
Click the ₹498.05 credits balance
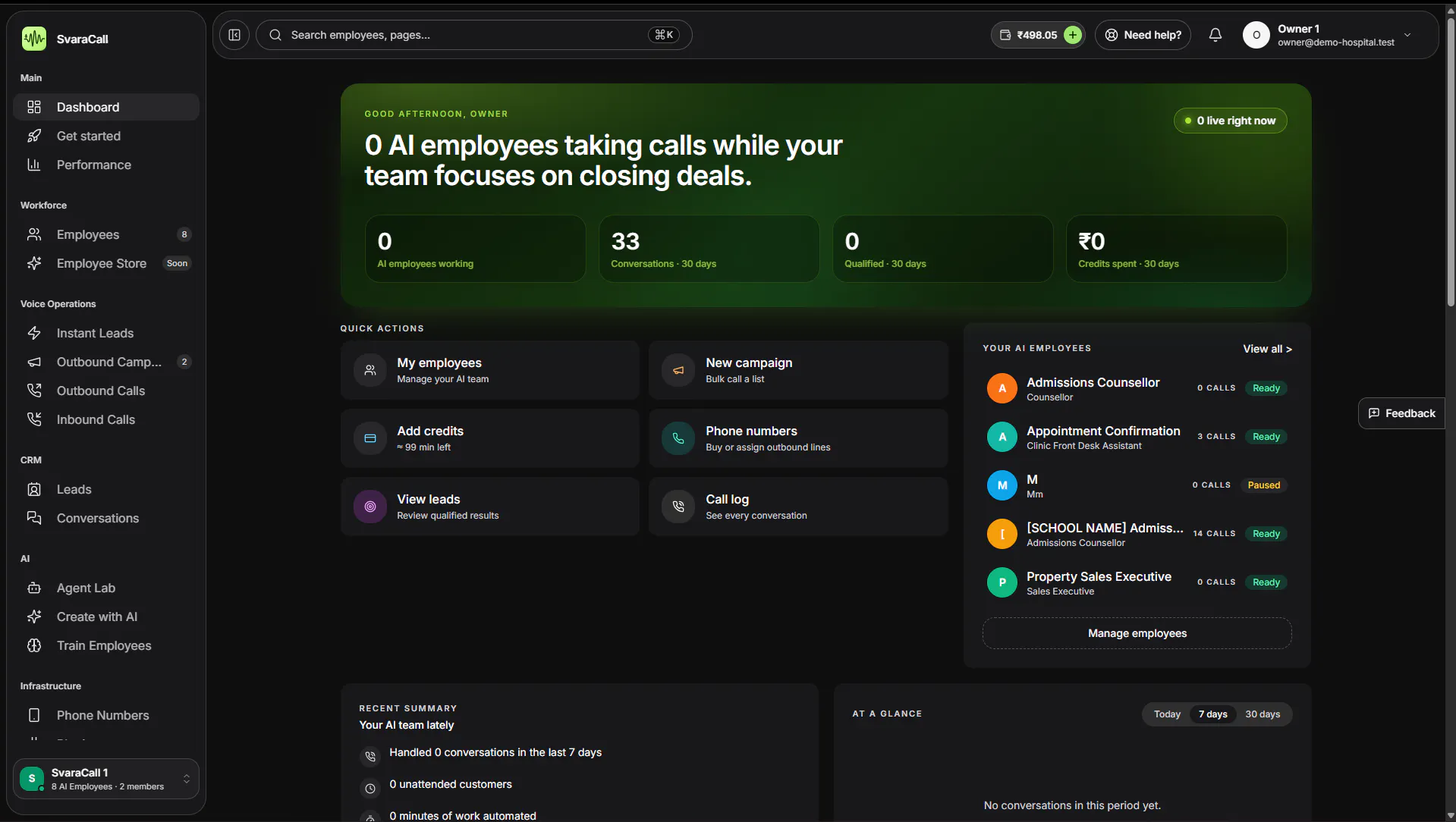[x=1036, y=35]
